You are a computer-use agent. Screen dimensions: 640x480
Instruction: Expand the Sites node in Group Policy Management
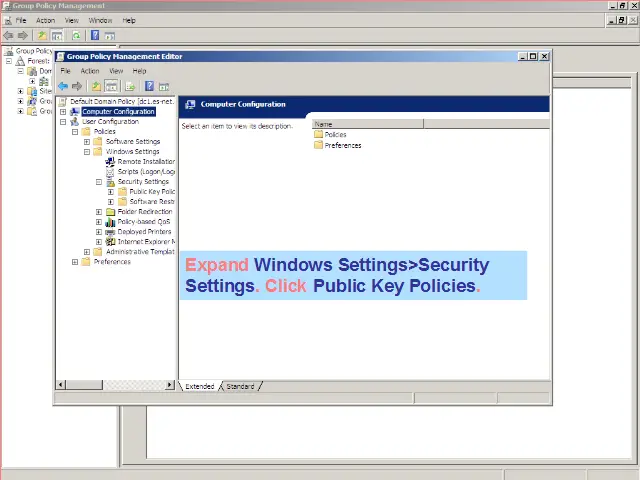[20, 91]
